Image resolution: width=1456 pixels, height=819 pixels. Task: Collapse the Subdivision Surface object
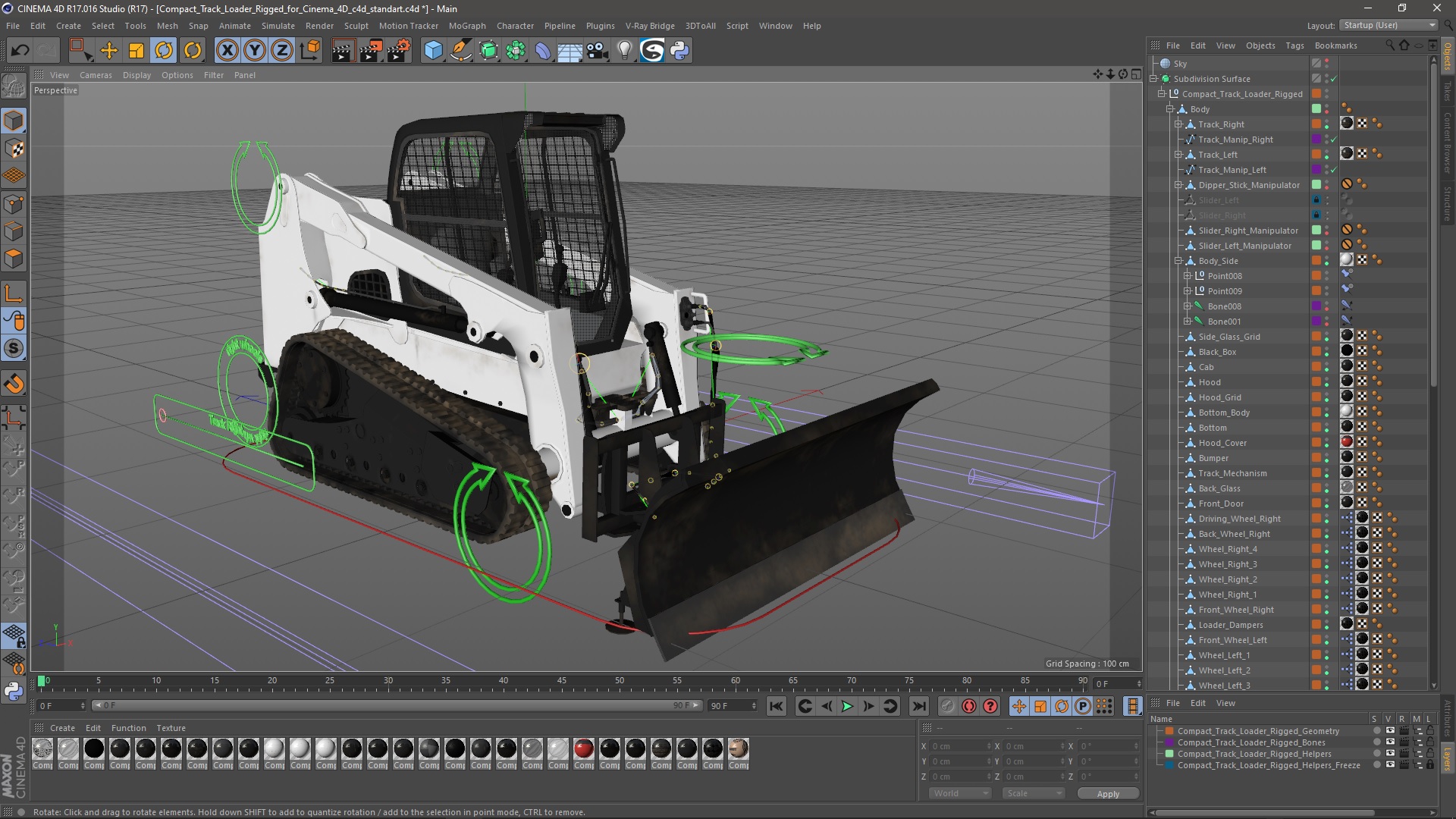tap(1153, 79)
